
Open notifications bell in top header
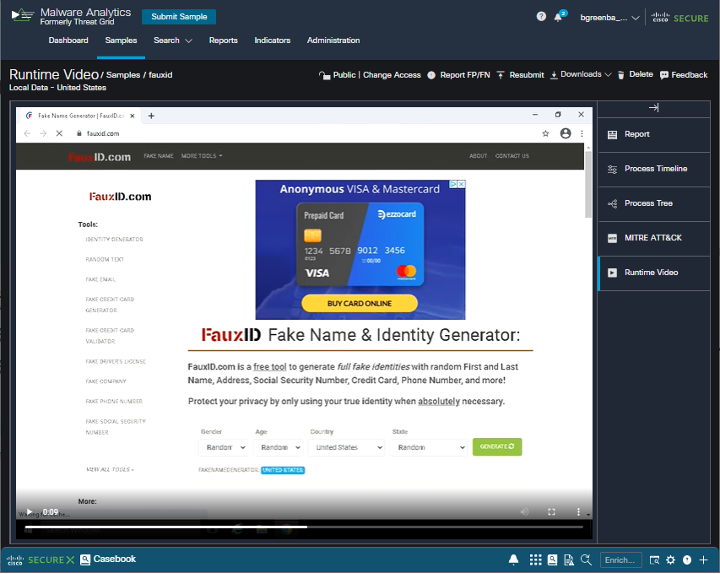click(x=558, y=17)
